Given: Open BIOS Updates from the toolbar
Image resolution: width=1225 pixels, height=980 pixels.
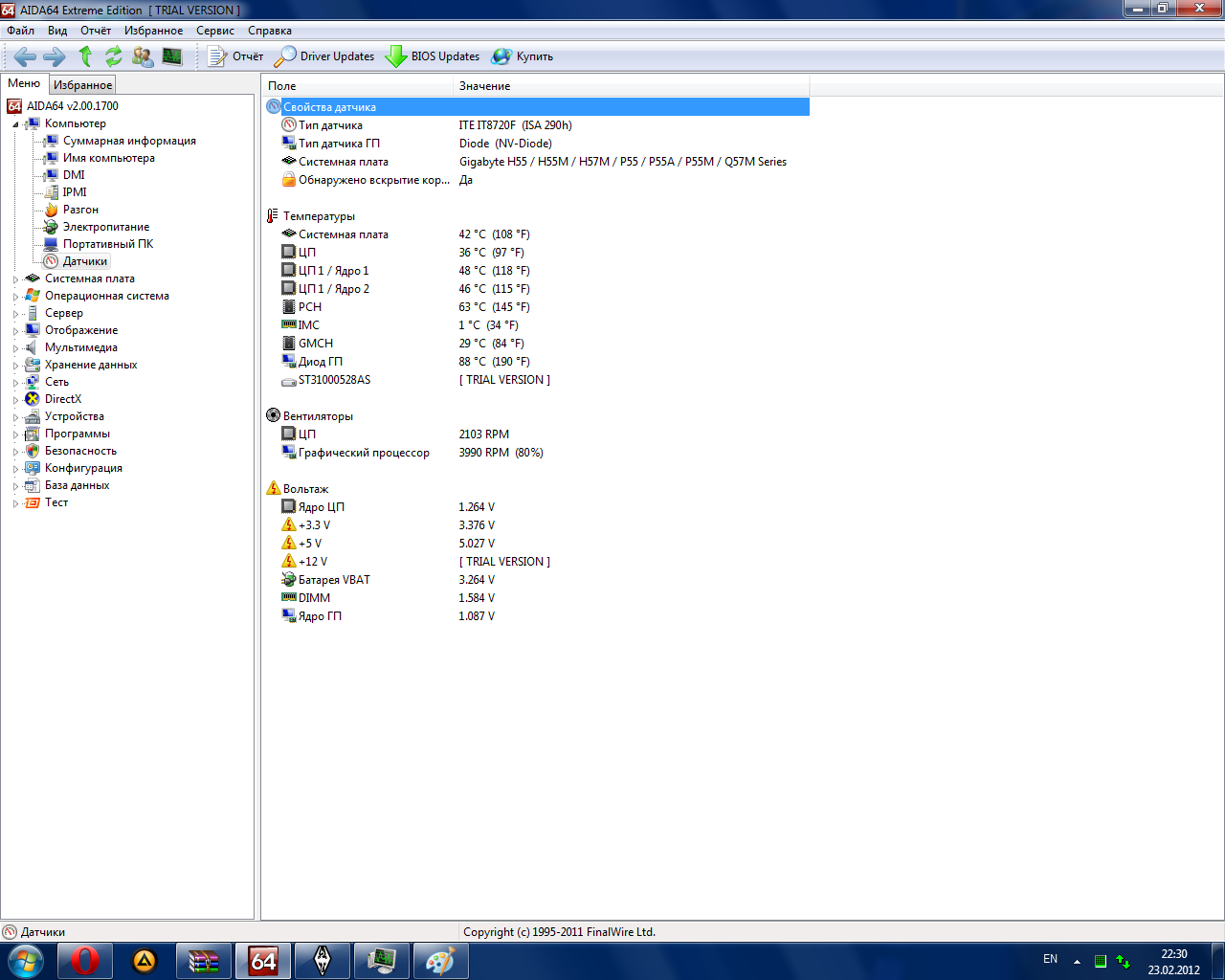Looking at the screenshot, I should click(433, 56).
